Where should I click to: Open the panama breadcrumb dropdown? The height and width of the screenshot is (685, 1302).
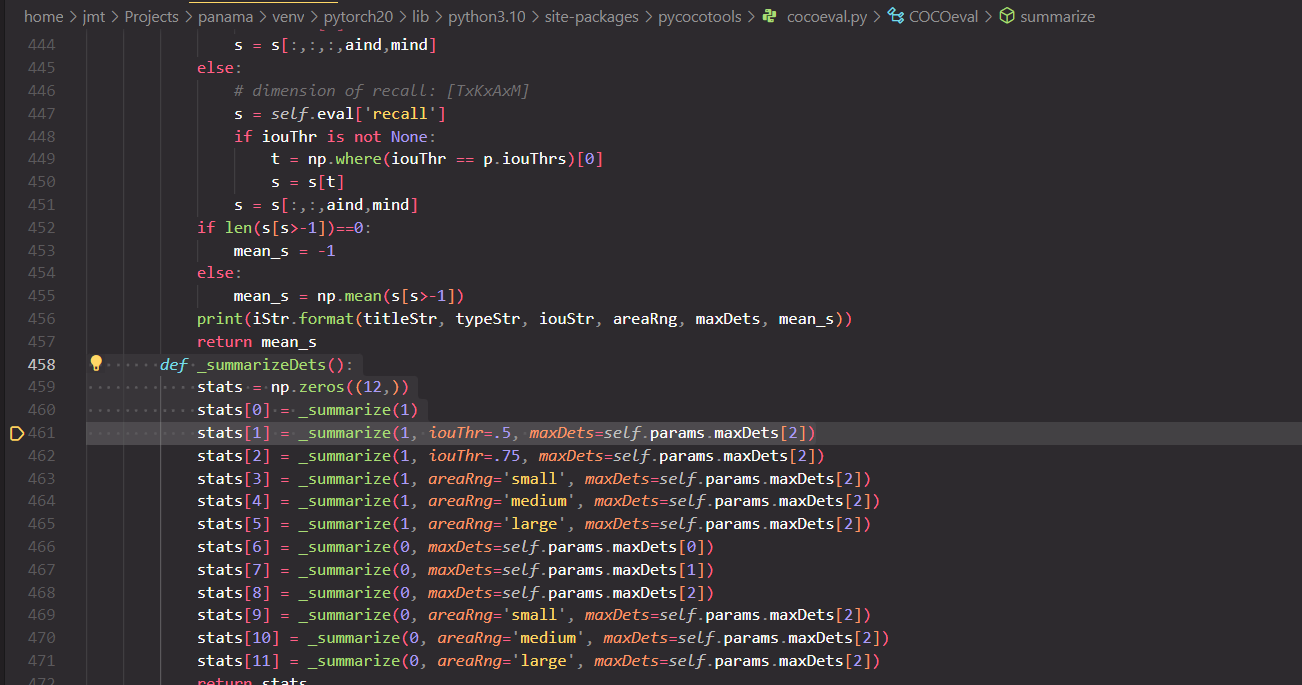point(226,17)
